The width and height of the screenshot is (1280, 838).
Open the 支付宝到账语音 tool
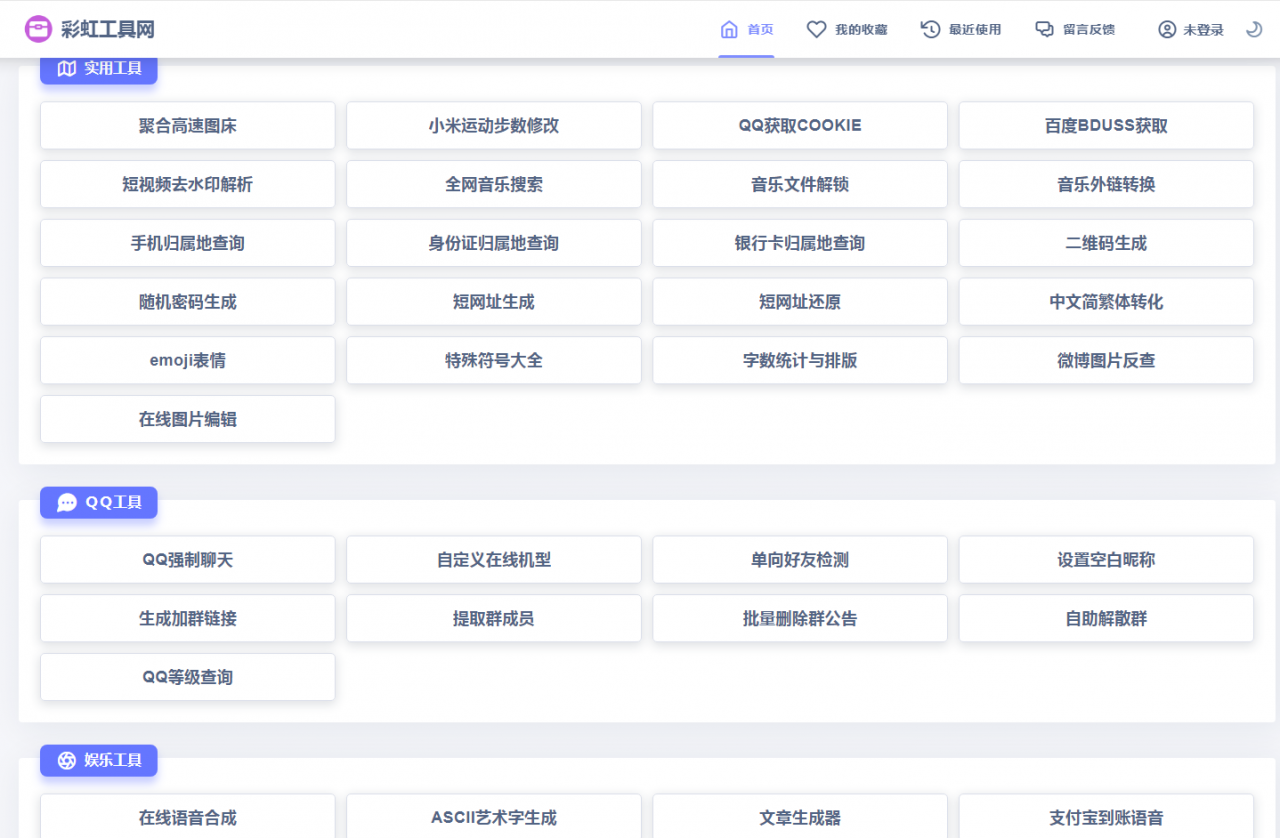[x=1106, y=816]
